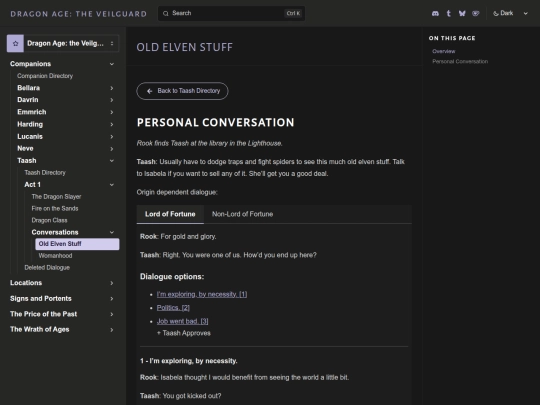Click the Old Elven Stuff page heading
The width and height of the screenshot is (540, 405).
[185, 47]
